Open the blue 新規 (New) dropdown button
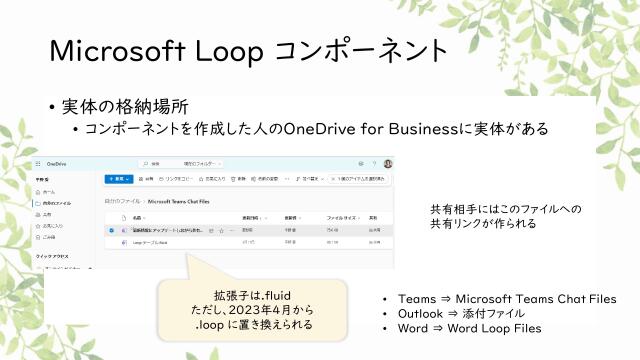This screenshot has width=640, height=360. pyautogui.click(x=119, y=179)
